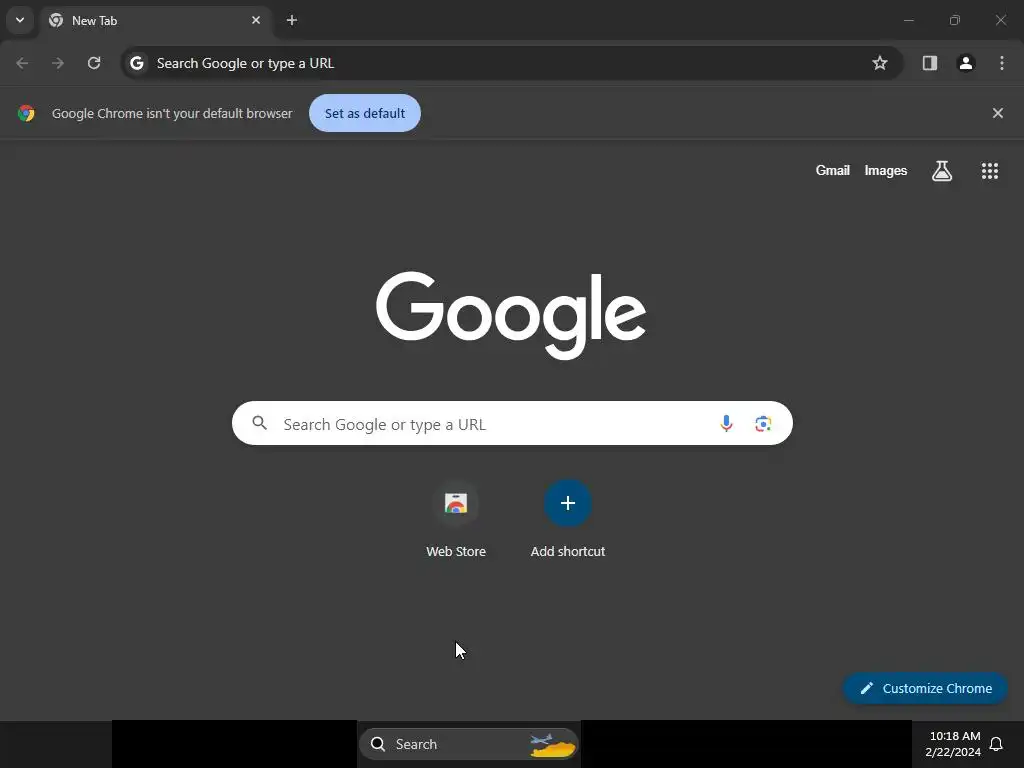Click the Chrome logo in the infobar

coord(26,113)
